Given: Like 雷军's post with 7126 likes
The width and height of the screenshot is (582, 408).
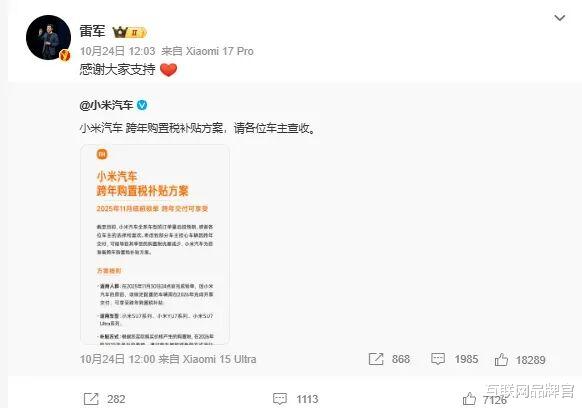Looking at the screenshot, I should coord(470,399).
